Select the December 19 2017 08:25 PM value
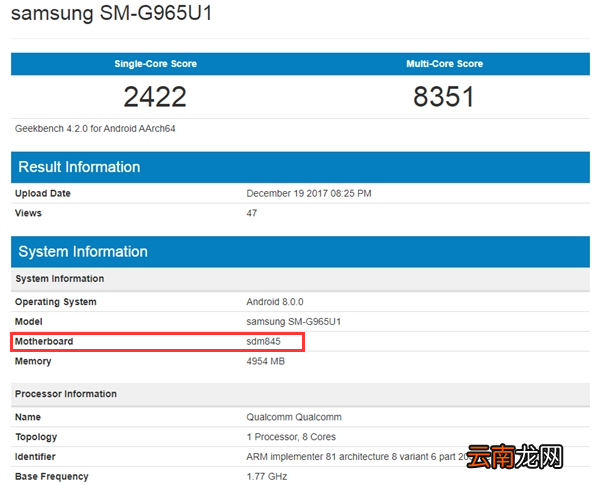The image size is (600, 485). click(x=309, y=193)
